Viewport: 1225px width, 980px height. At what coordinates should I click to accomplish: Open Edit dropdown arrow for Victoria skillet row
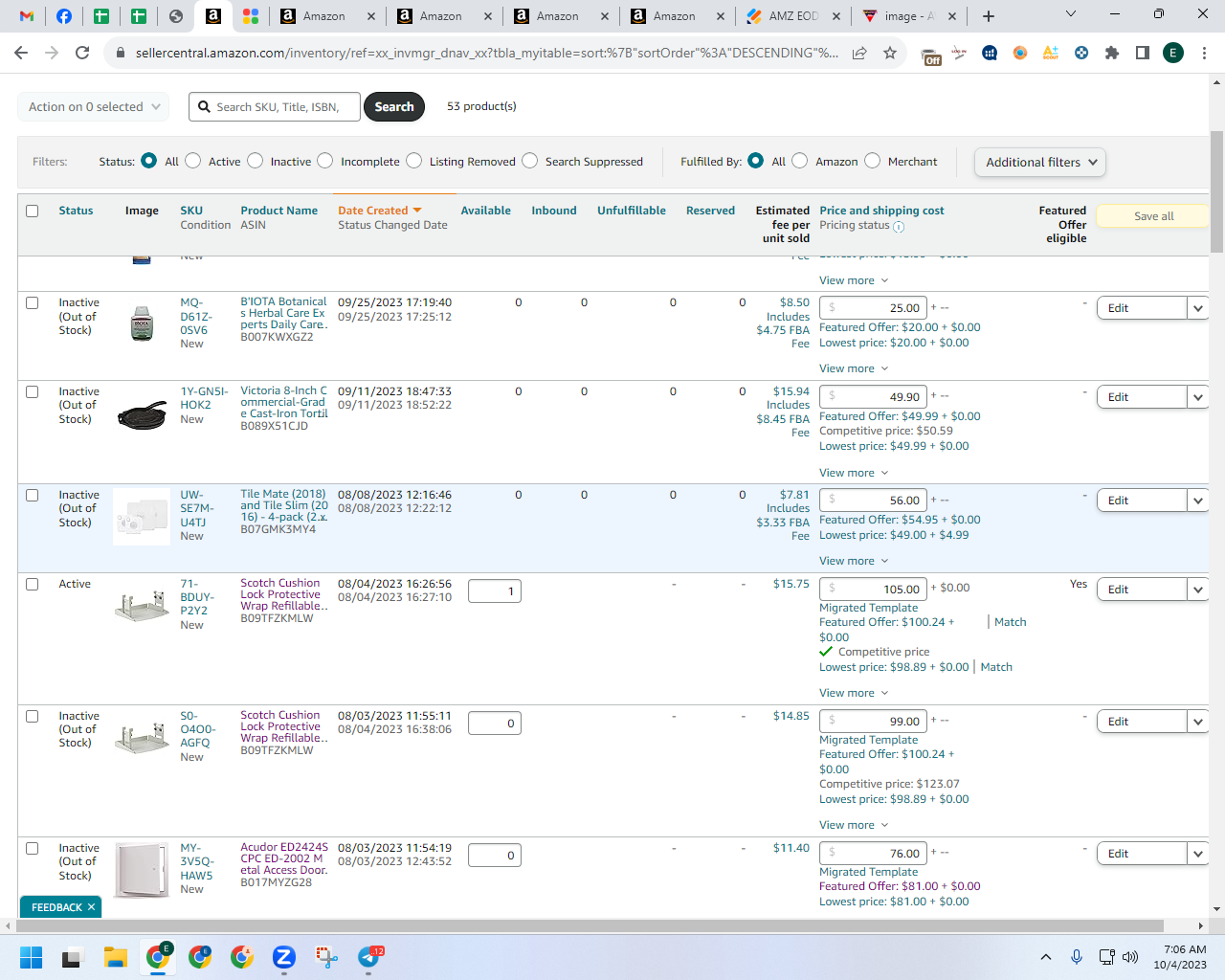coord(1198,397)
